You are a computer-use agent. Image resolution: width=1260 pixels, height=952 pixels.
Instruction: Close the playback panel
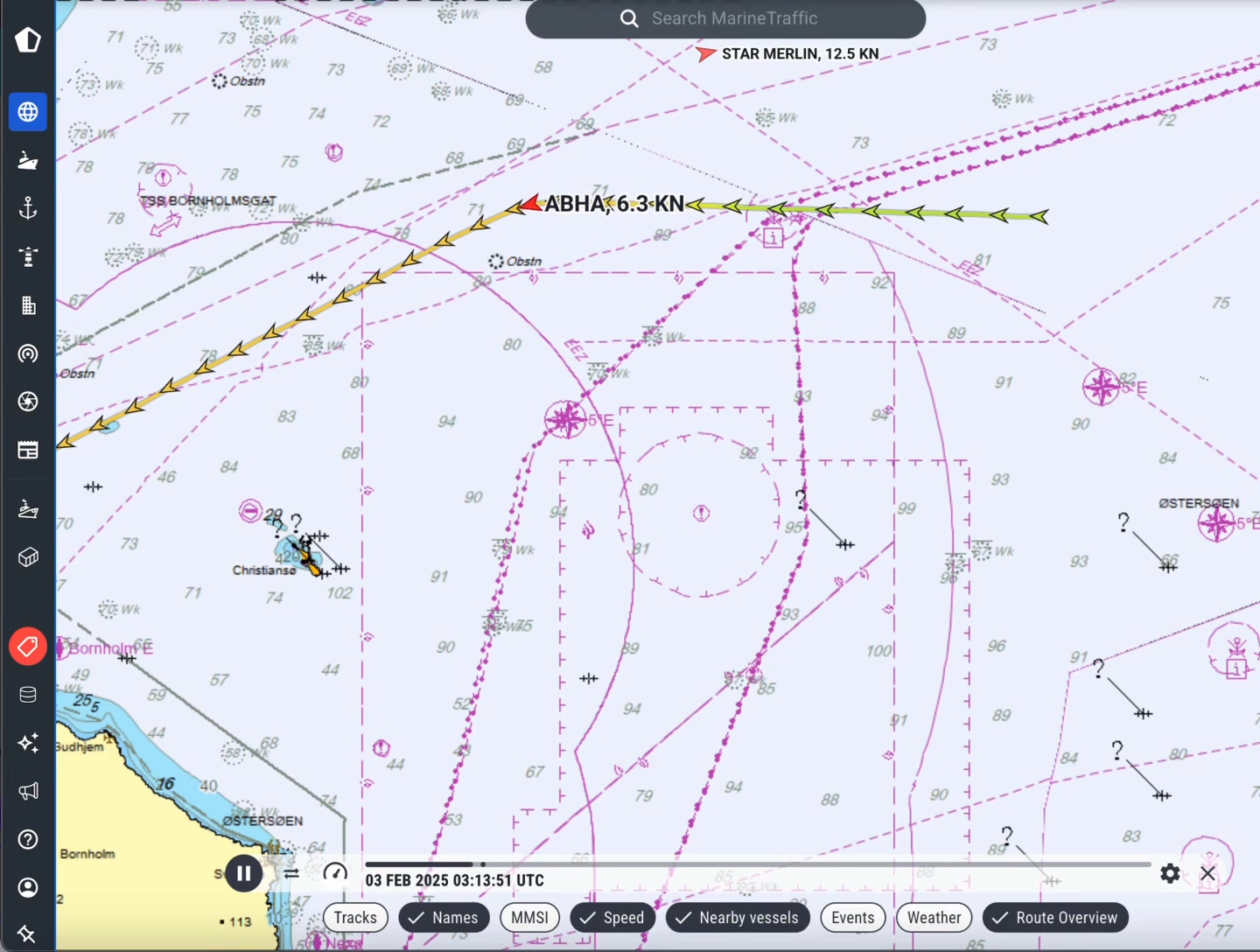(1207, 873)
